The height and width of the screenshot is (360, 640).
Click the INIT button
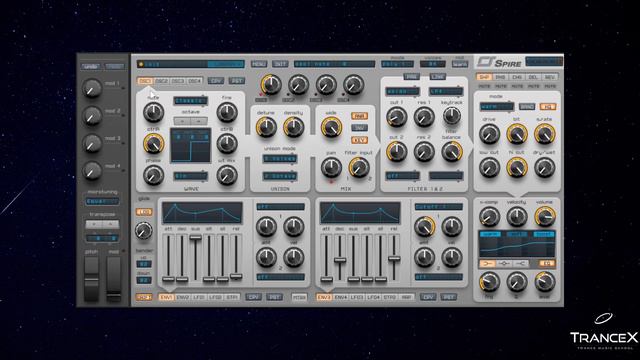280,64
